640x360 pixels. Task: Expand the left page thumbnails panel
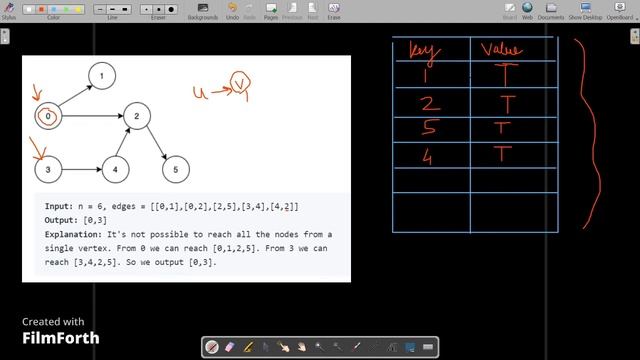click(x=4, y=36)
